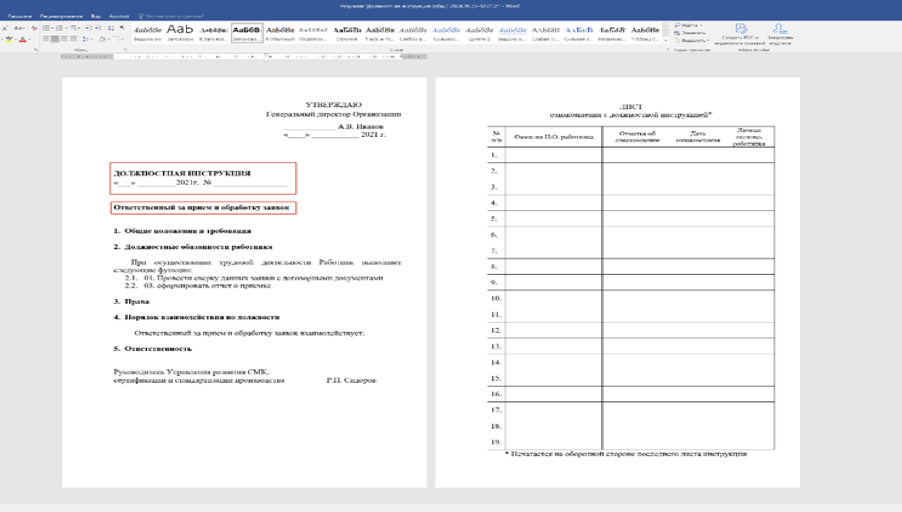Apply the large 'Aab' heading style
The width and height of the screenshot is (902, 512).
point(181,32)
